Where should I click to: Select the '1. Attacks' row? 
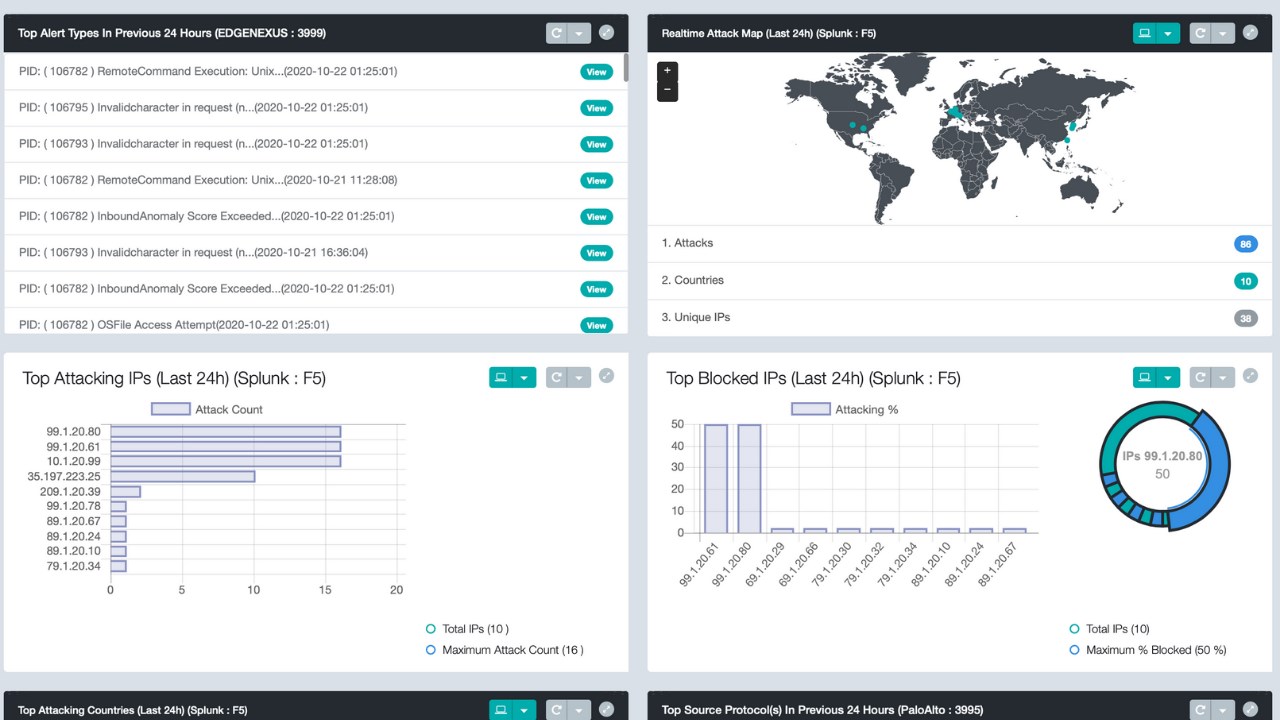[960, 244]
